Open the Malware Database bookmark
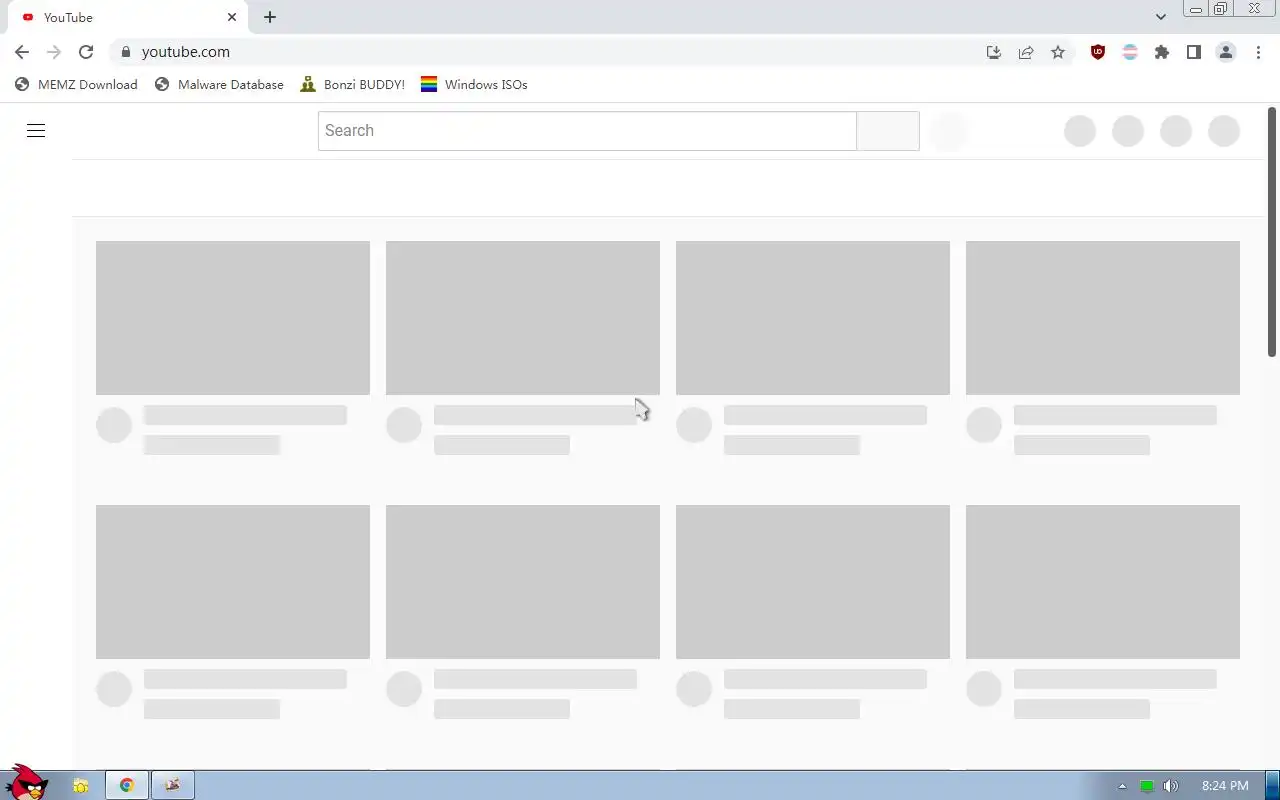 click(x=219, y=85)
